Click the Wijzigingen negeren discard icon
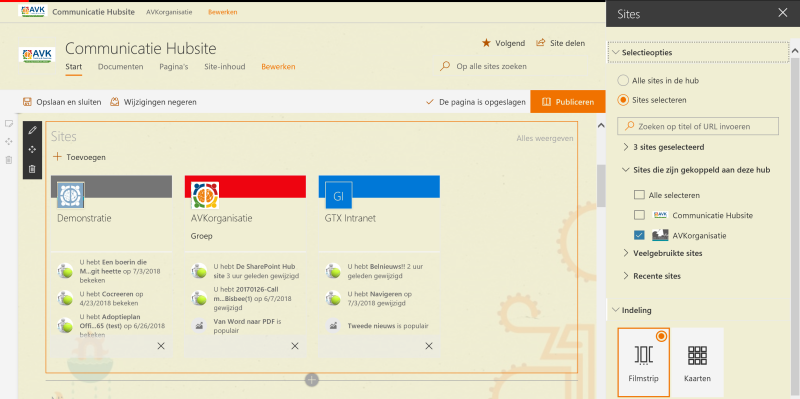 pos(115,102)
